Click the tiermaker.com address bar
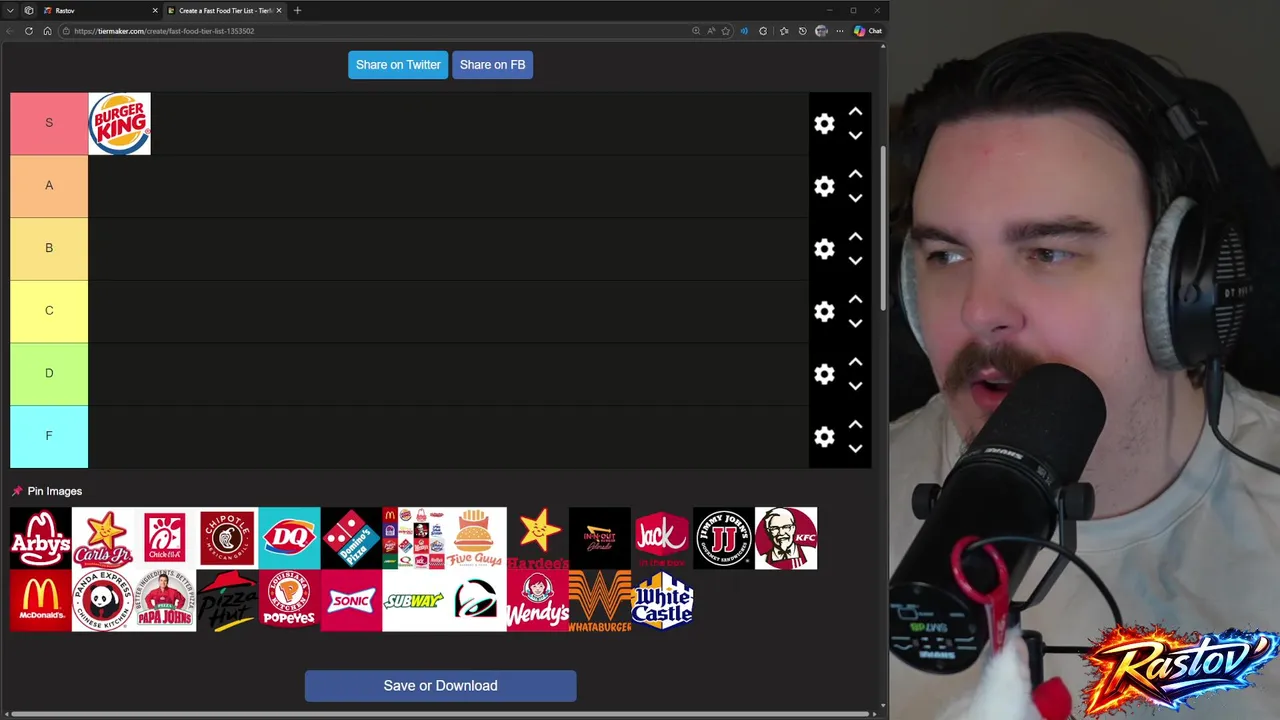This screenshot has width=1280, height=720. click(370, 31)
